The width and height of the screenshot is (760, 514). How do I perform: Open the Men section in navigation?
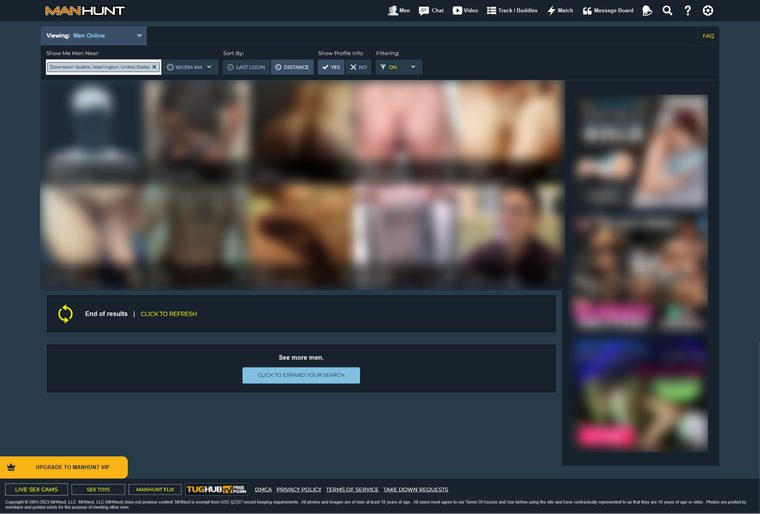click(x=398, y=10)
